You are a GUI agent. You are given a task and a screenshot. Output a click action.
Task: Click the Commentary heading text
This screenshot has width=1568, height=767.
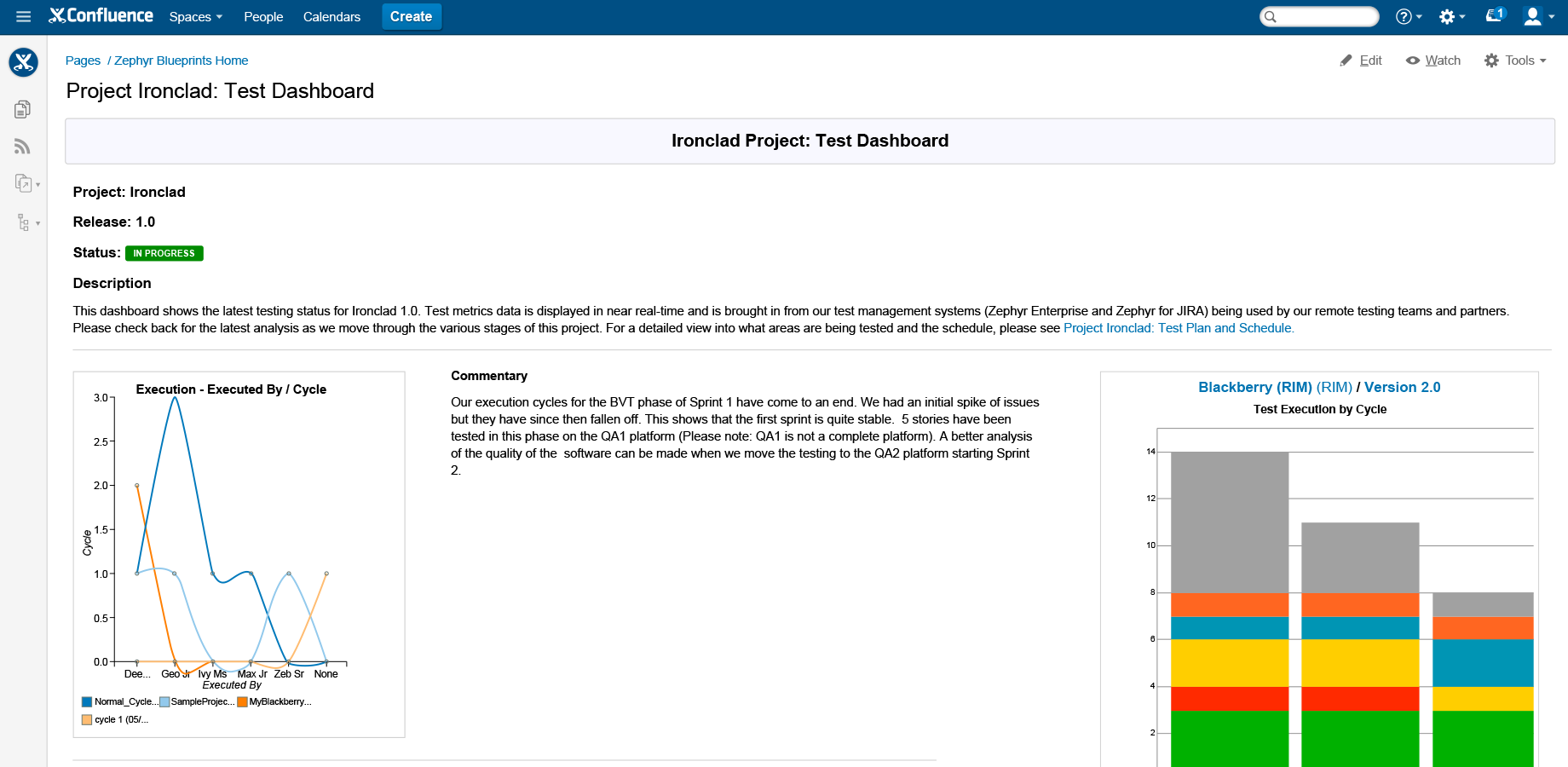click(489, 376)
